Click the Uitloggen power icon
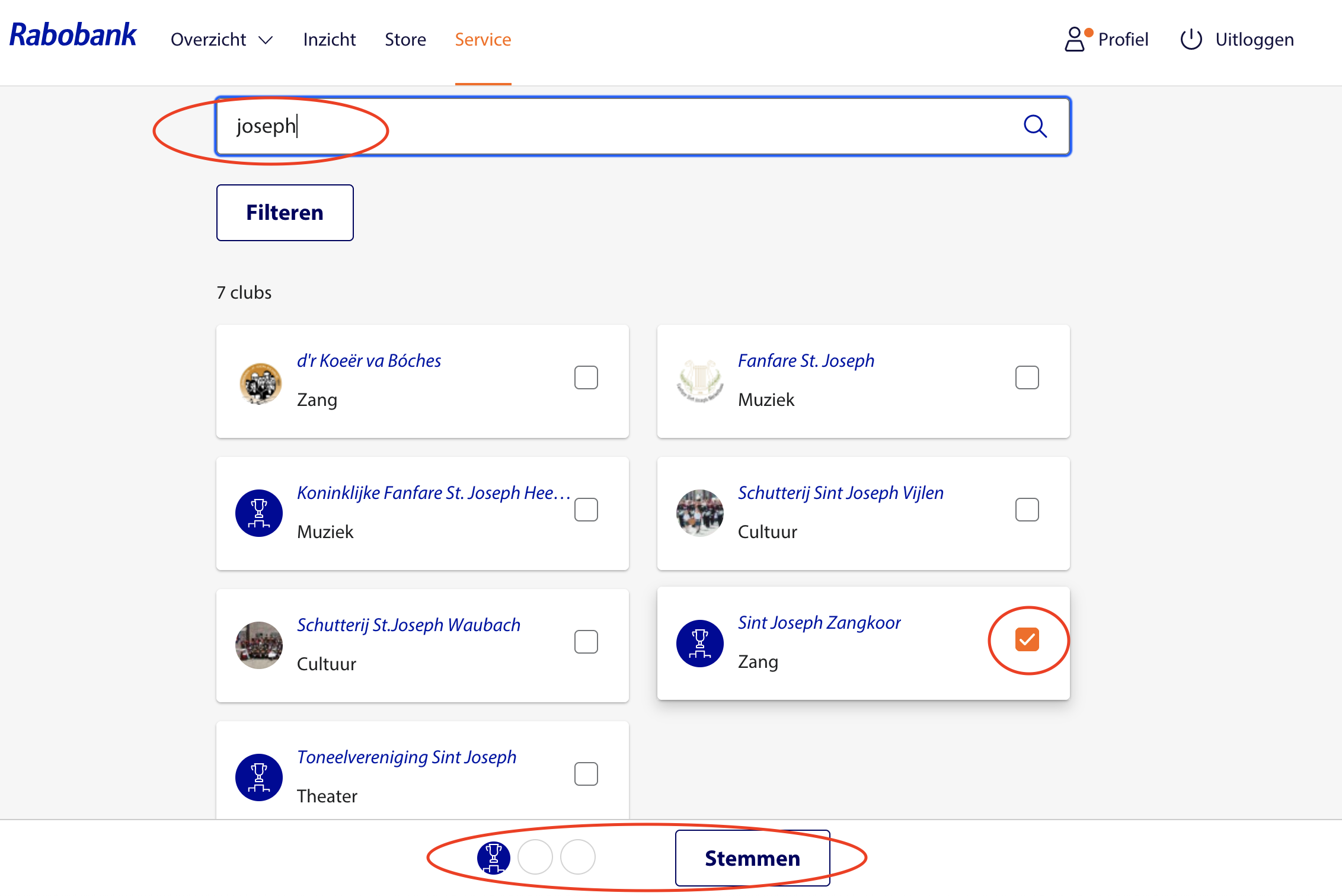 [1191, 40]
